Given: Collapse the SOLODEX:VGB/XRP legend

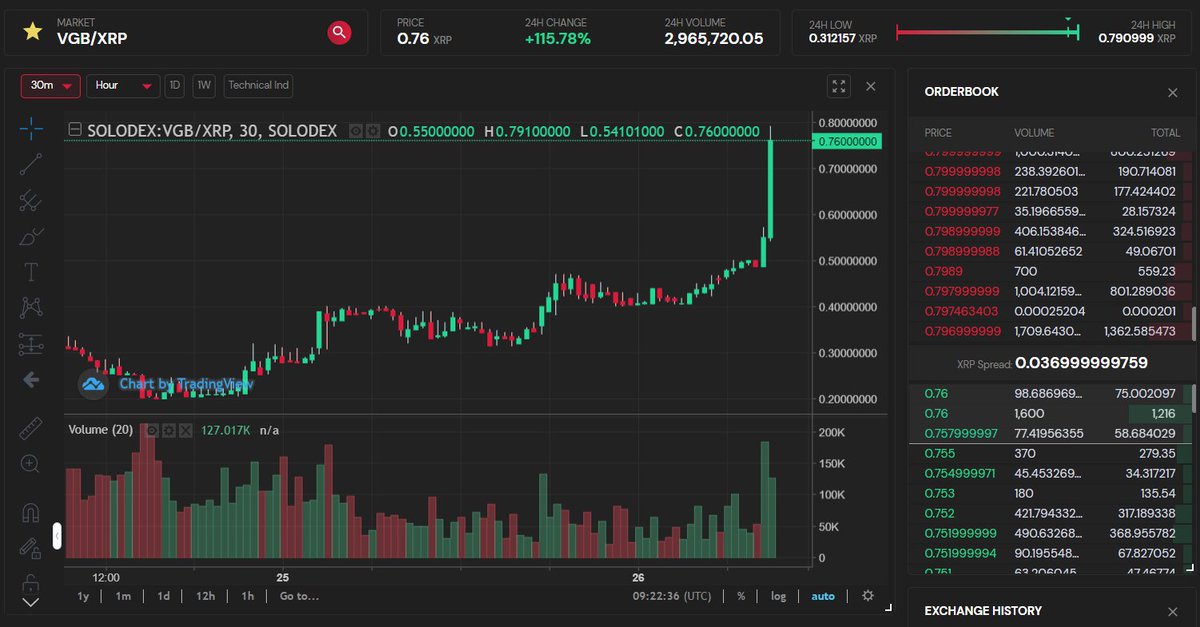Looking at the screenshot, I should pos(75,130).
